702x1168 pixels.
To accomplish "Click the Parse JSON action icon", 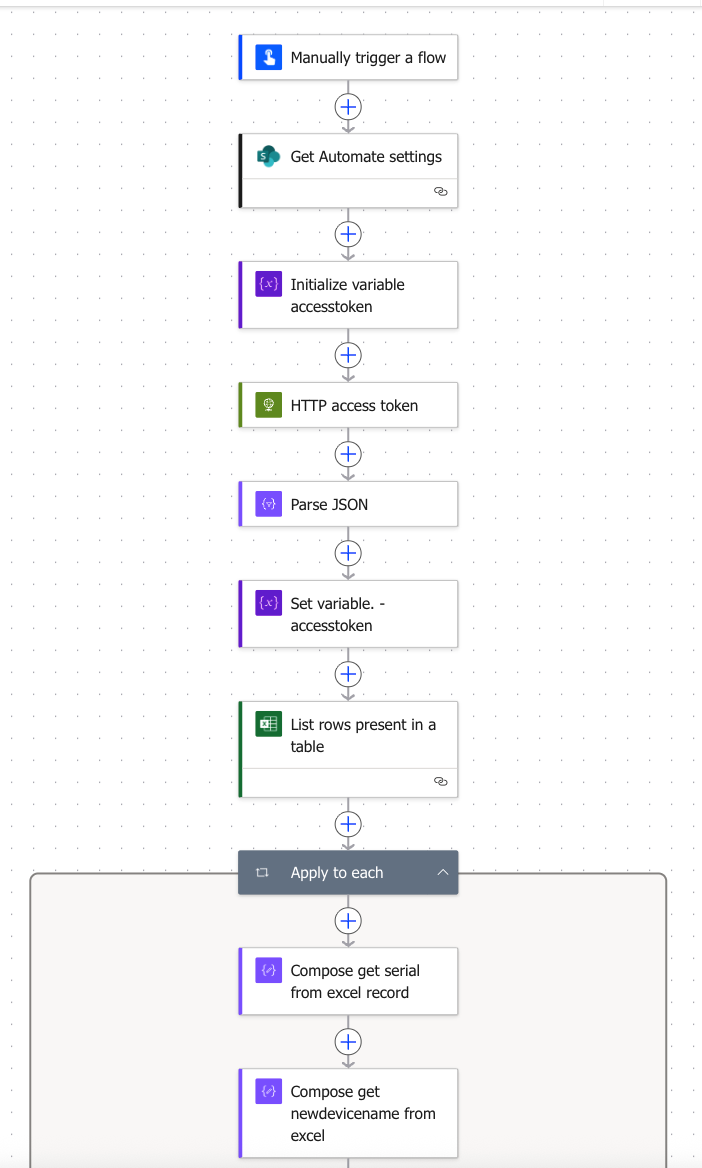I will coord(266,503).
